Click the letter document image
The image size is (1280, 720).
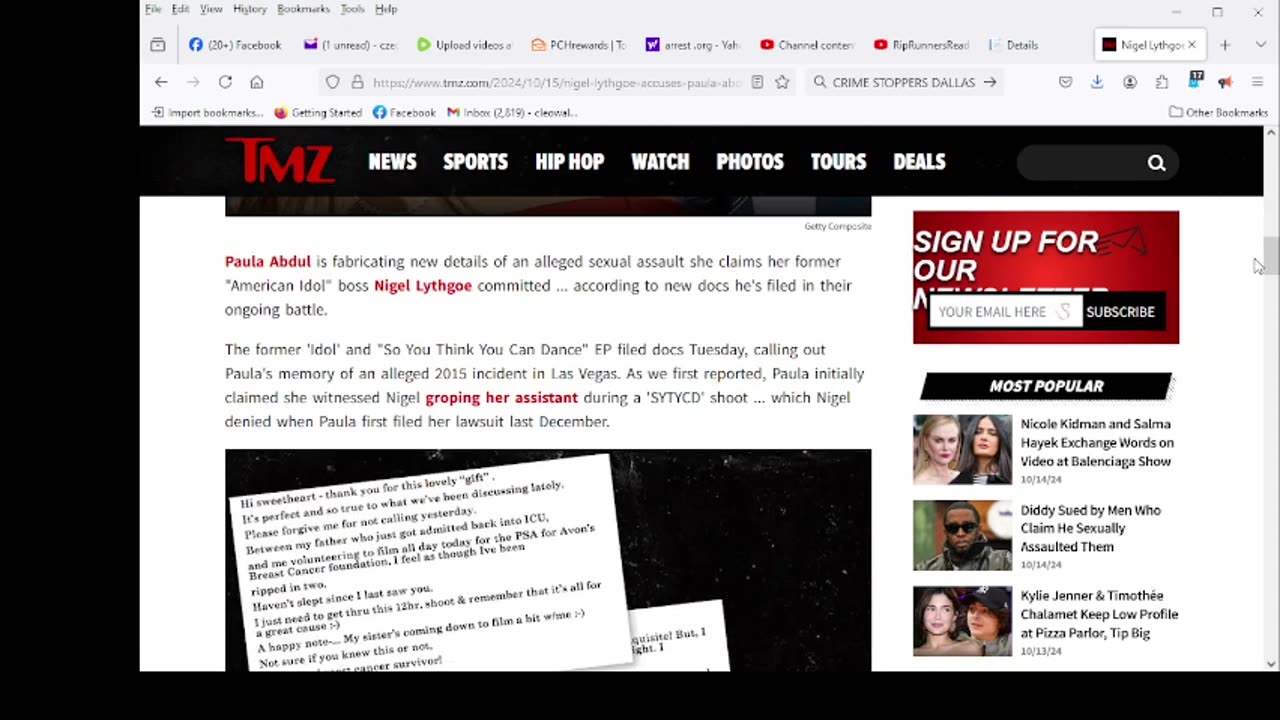click(548, 560)
